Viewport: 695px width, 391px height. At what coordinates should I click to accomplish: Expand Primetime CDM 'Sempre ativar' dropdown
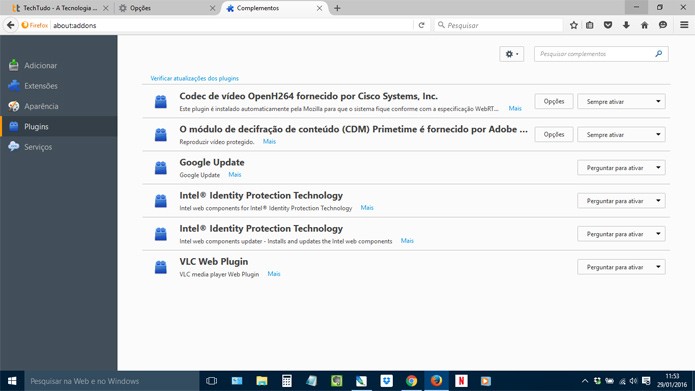[621, 135]
